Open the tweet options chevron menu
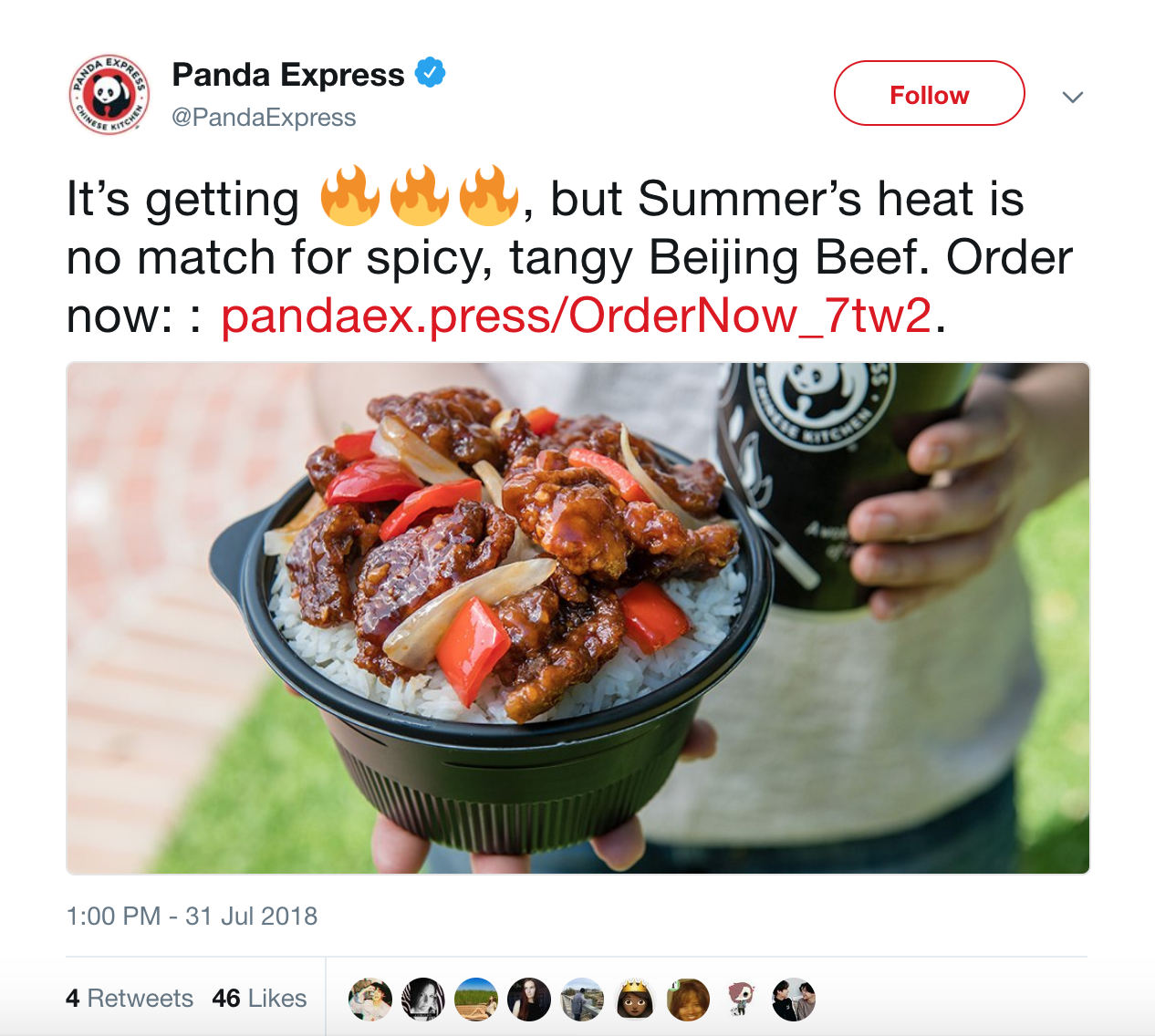 tap(1073, 97)
